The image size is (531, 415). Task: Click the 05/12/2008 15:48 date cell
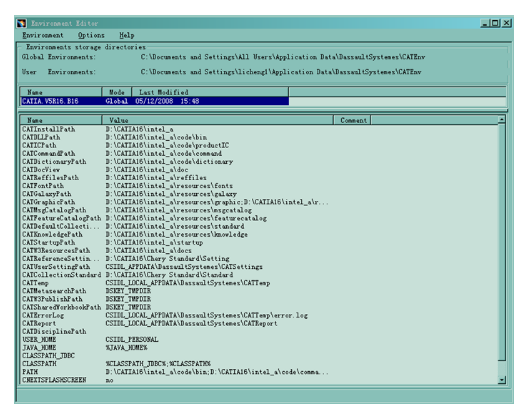[x=167, y=101]
